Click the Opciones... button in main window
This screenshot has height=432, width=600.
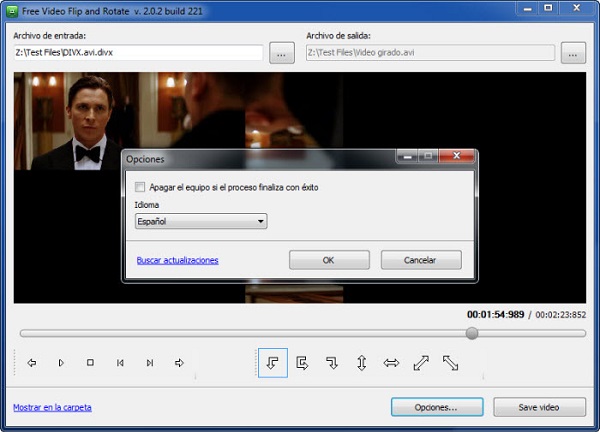click(x=437, y=407)
